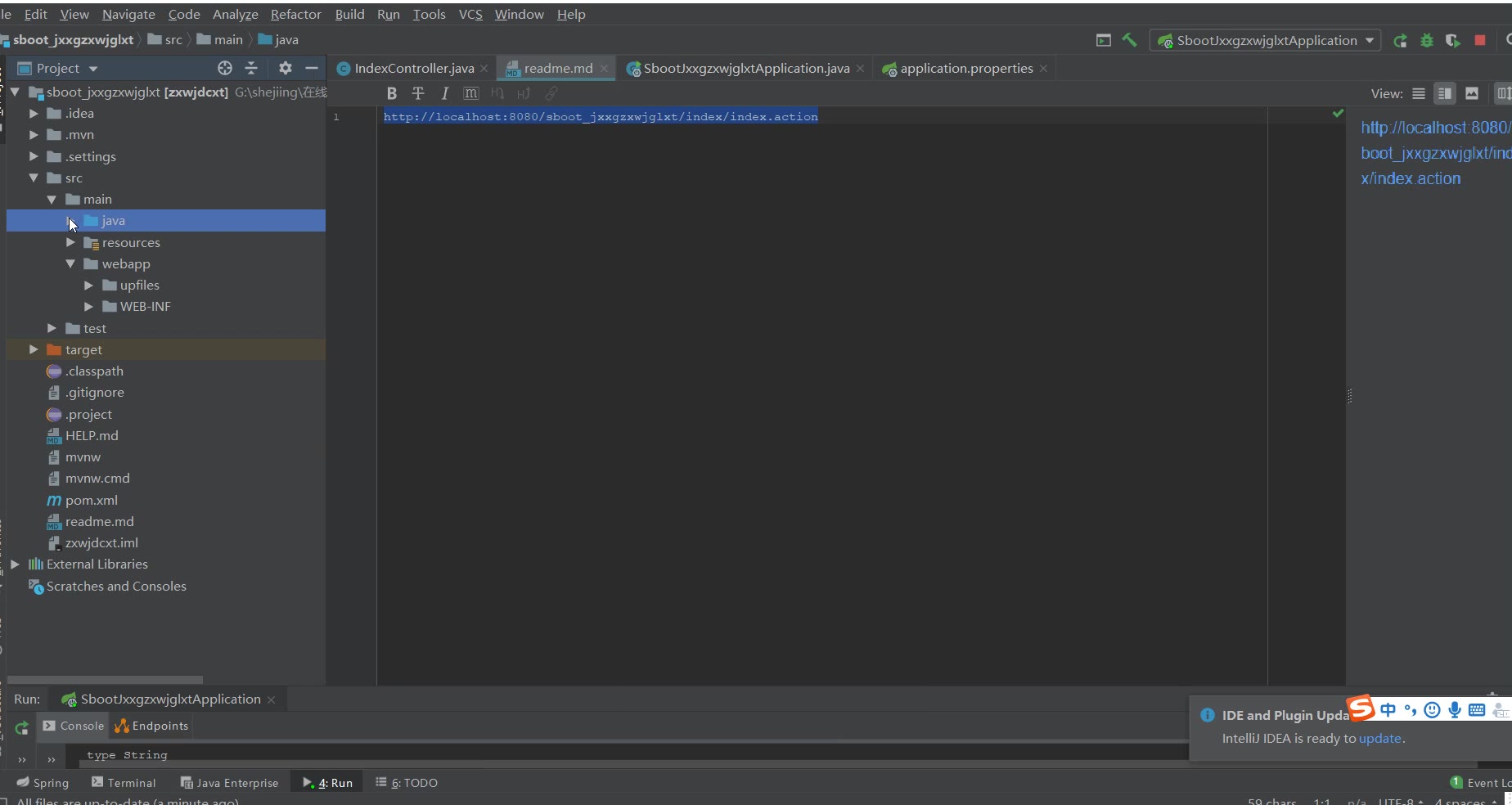
Task: Expand the .settings folder
Action: click(x=34, y=156)
